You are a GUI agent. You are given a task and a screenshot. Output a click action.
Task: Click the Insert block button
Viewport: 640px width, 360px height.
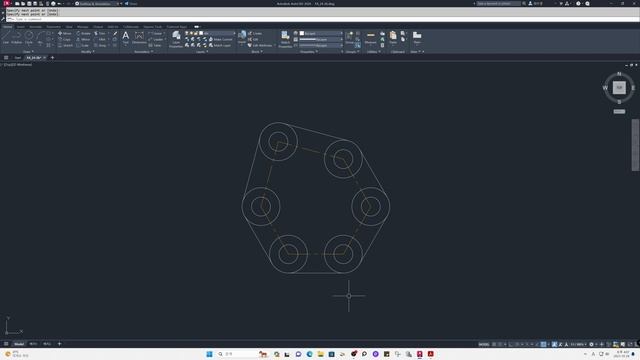tap(242, 37)
